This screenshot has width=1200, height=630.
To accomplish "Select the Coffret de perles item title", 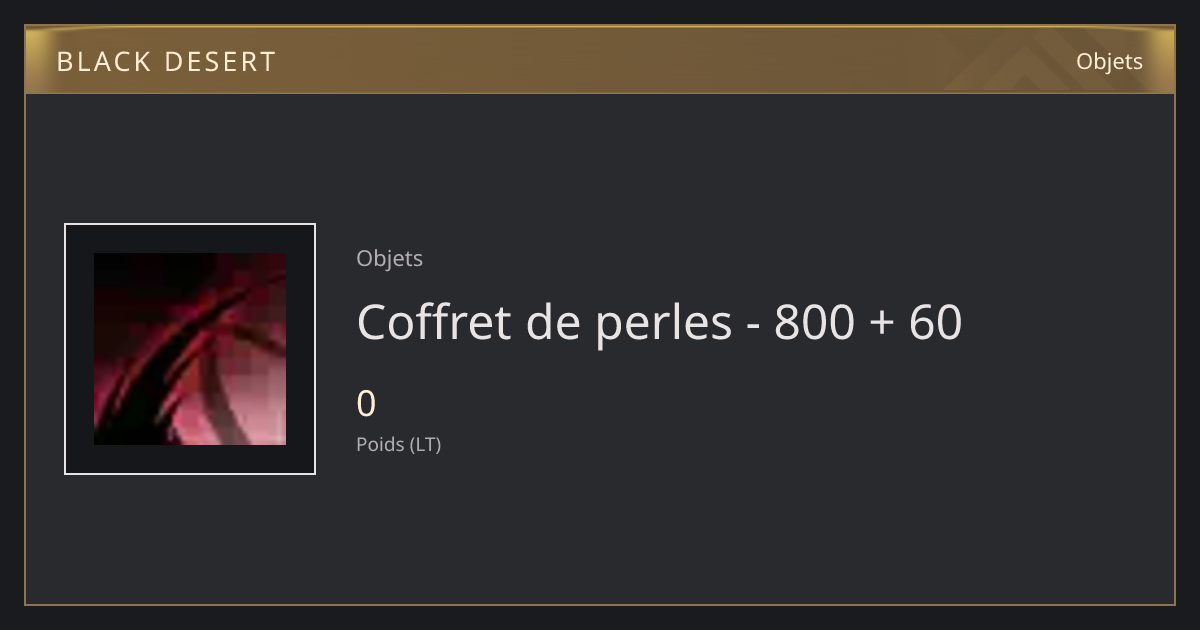I will tap(659, 322).
